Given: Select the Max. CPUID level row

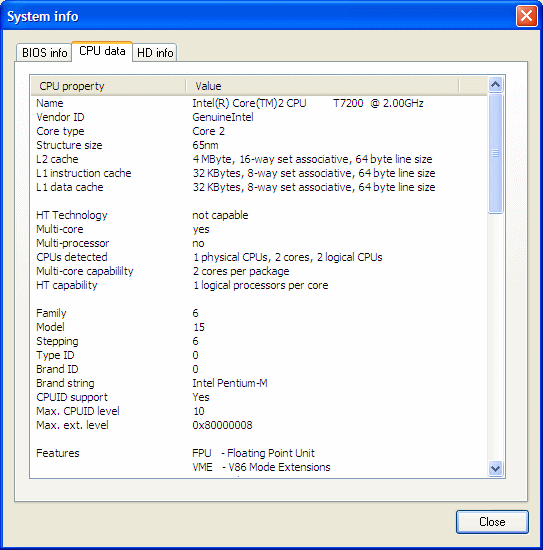Looking at the screenshot, I should point(259,411).
